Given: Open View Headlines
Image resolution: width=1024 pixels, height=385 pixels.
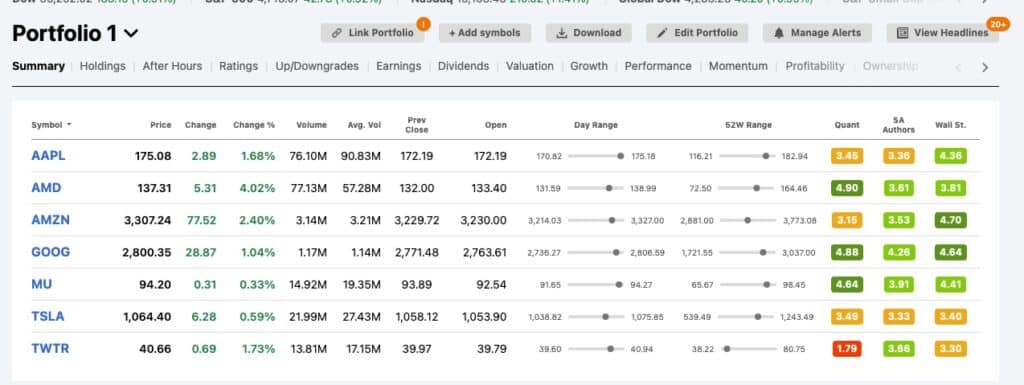Looking at the screenshot, I should [x=942, y=33].
